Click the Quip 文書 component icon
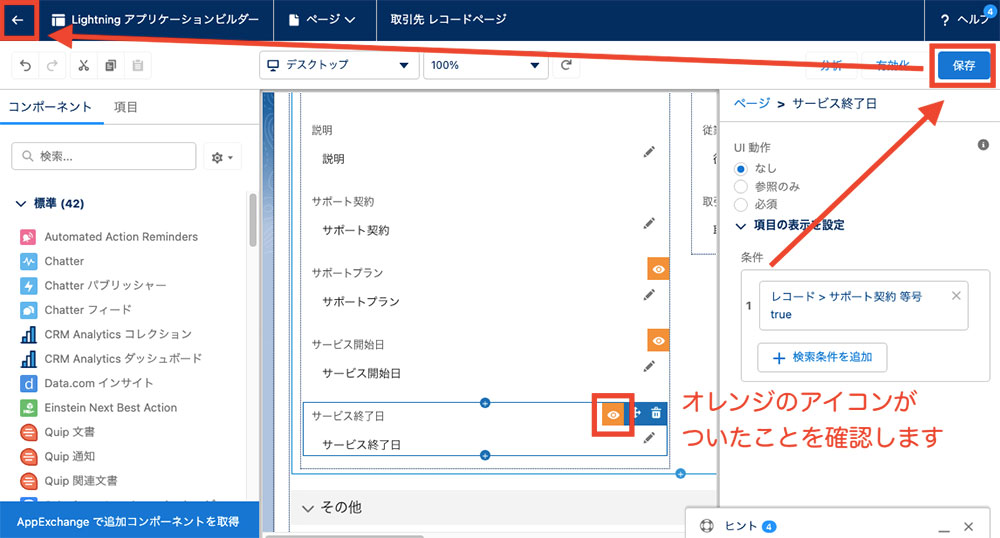The height and width of the screenshot is (538, 1000). pos(28,432)
